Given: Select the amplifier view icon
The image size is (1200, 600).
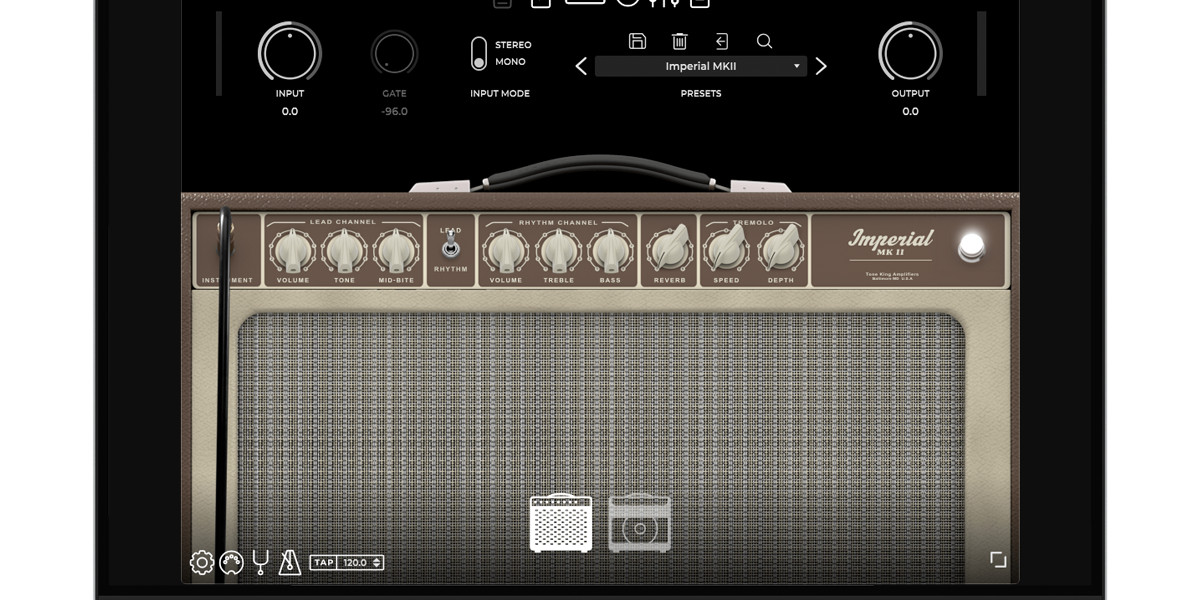Looking at the screenshot, I should tap(561, 523).
